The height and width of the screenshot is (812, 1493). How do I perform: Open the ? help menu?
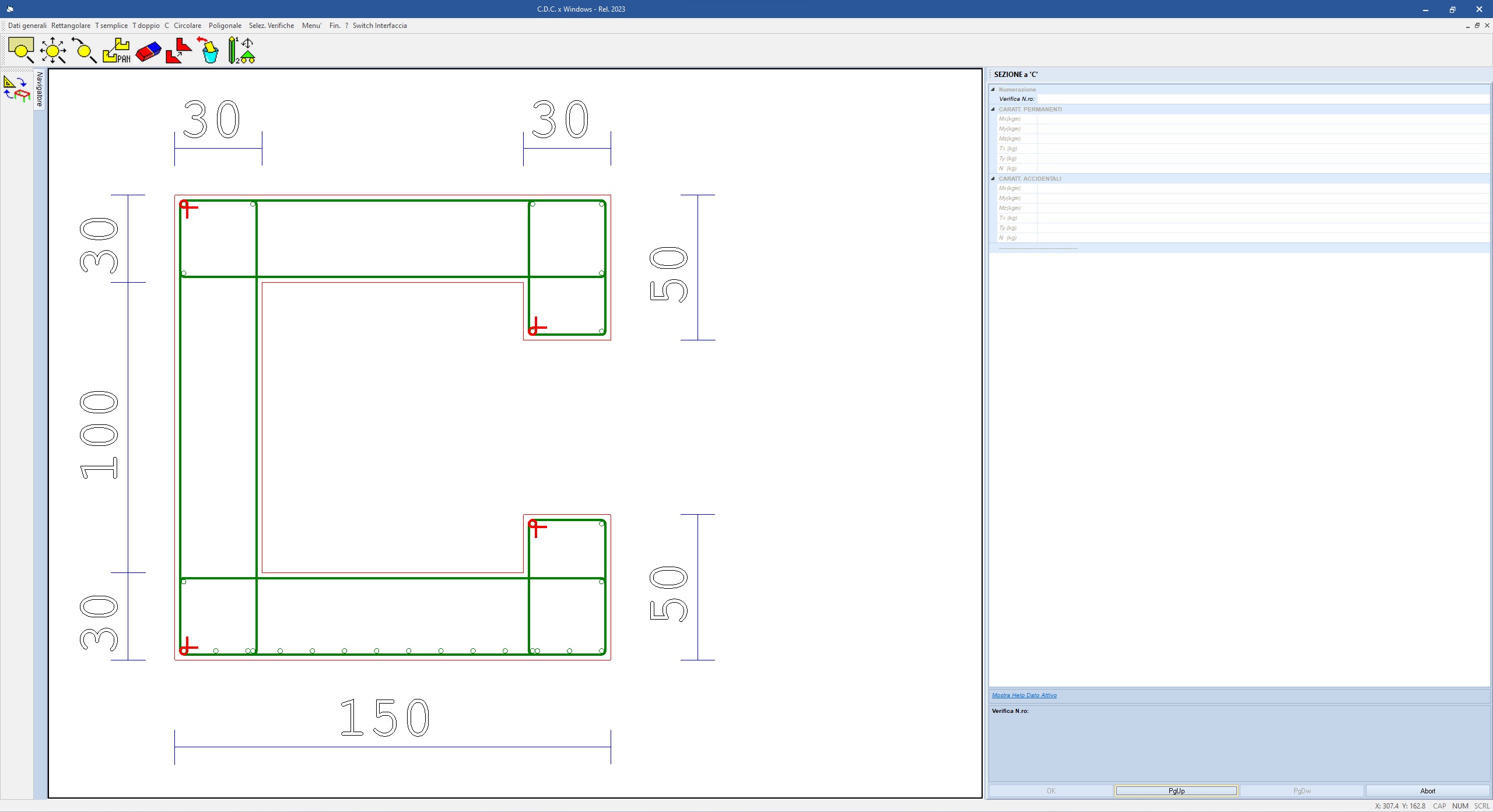(346, 26)
